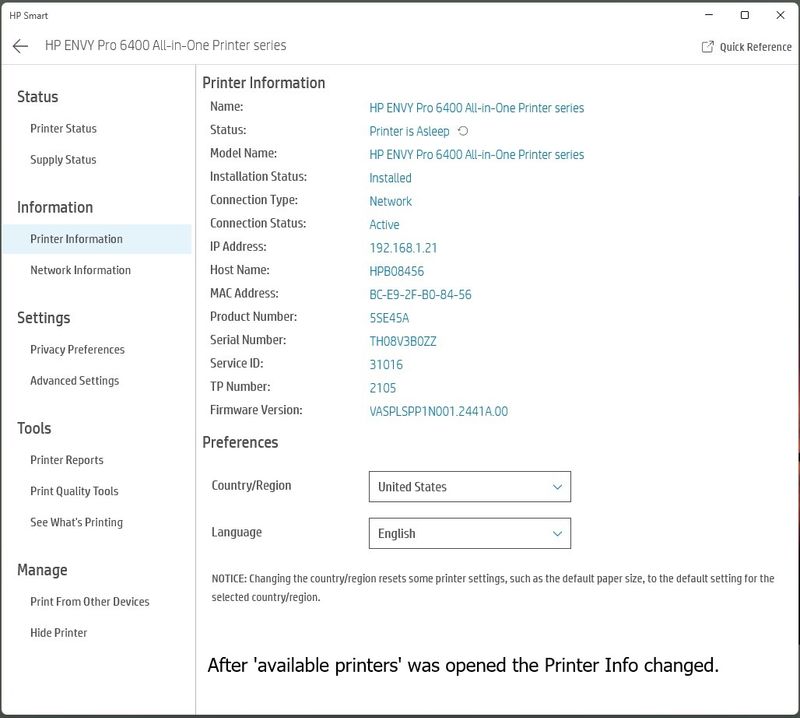
Task: Select Supply Status in the sidebar
Action: 63,160
